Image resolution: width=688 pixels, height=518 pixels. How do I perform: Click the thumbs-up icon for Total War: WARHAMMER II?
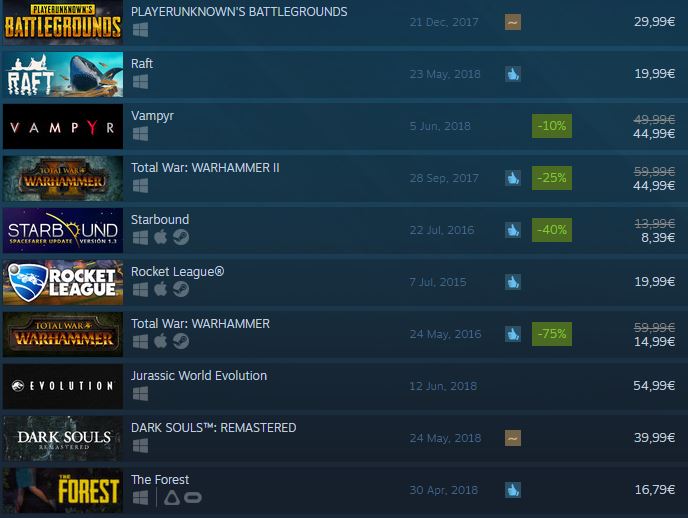click(512, 178)
